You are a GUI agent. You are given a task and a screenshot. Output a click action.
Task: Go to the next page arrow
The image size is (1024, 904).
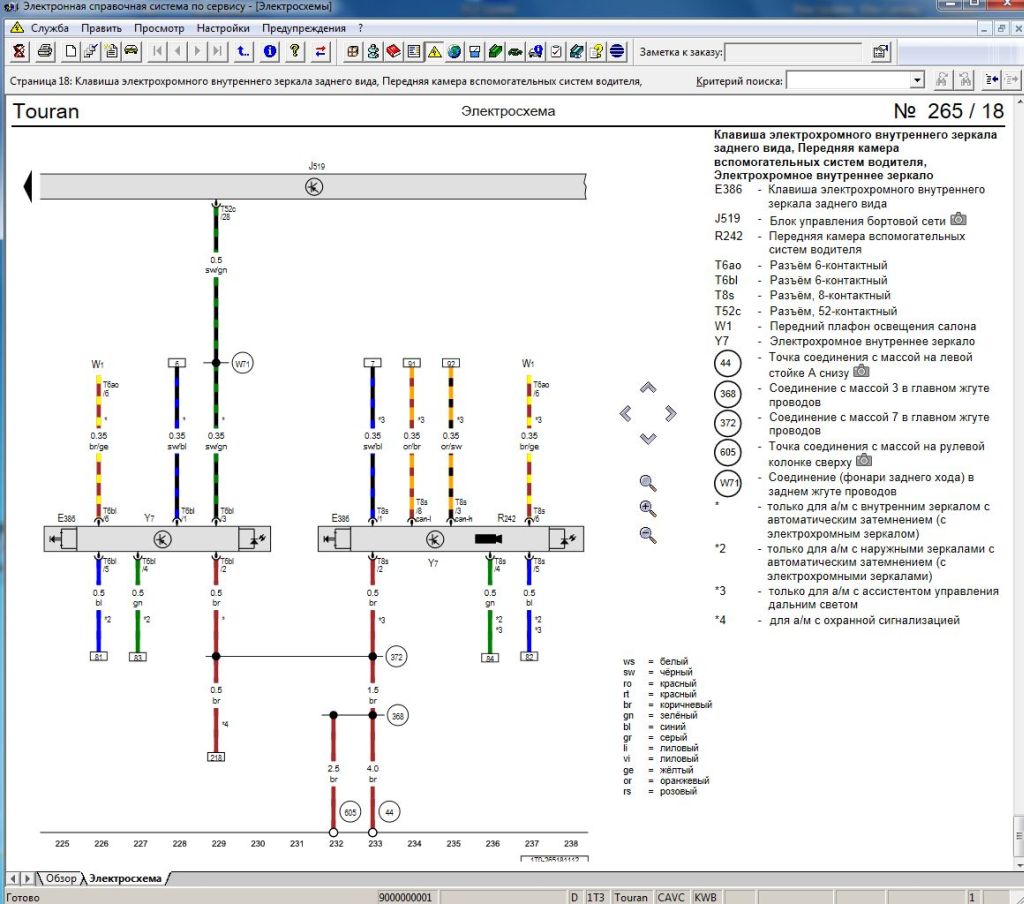point(197,51)
